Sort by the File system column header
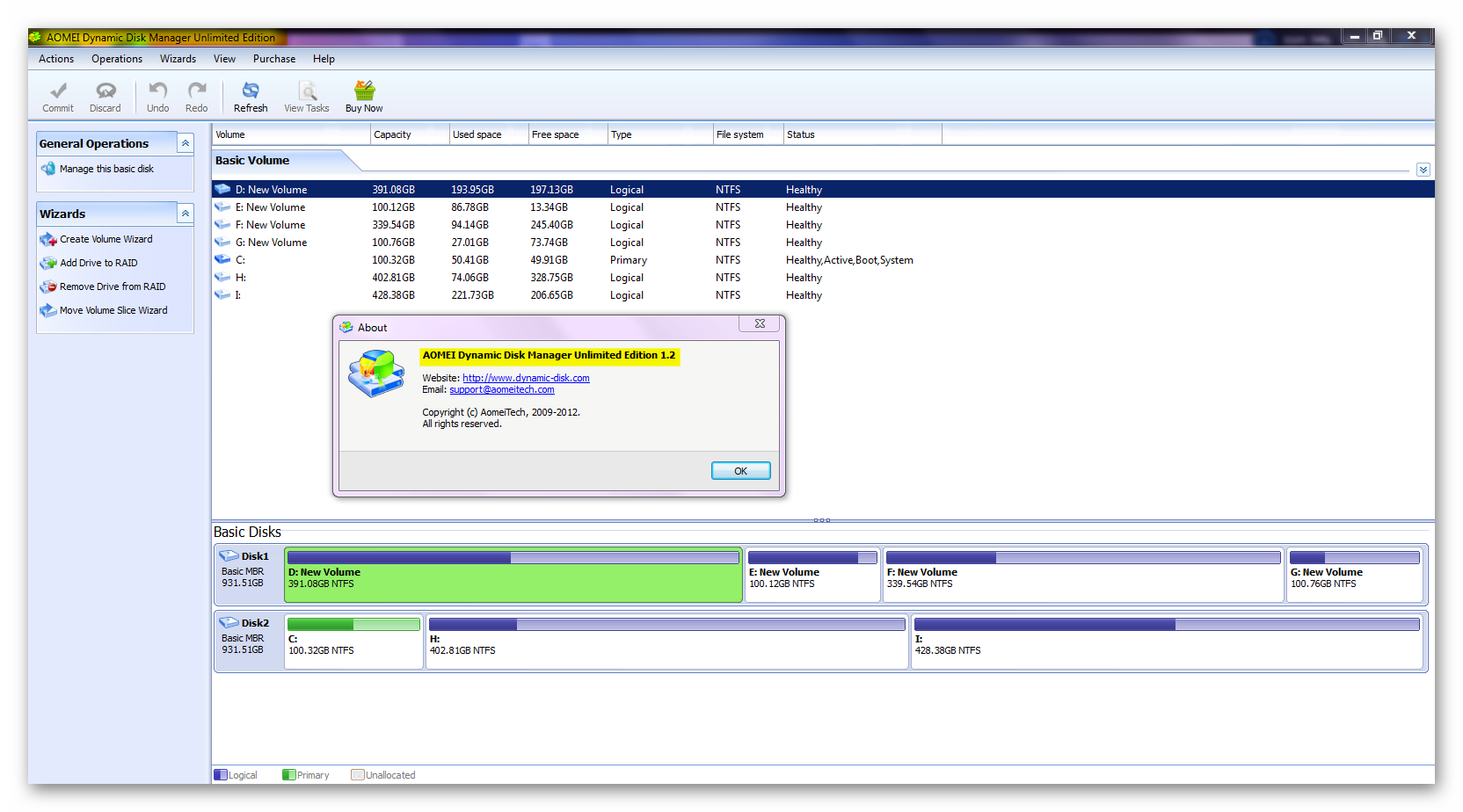 click(748, 134)
